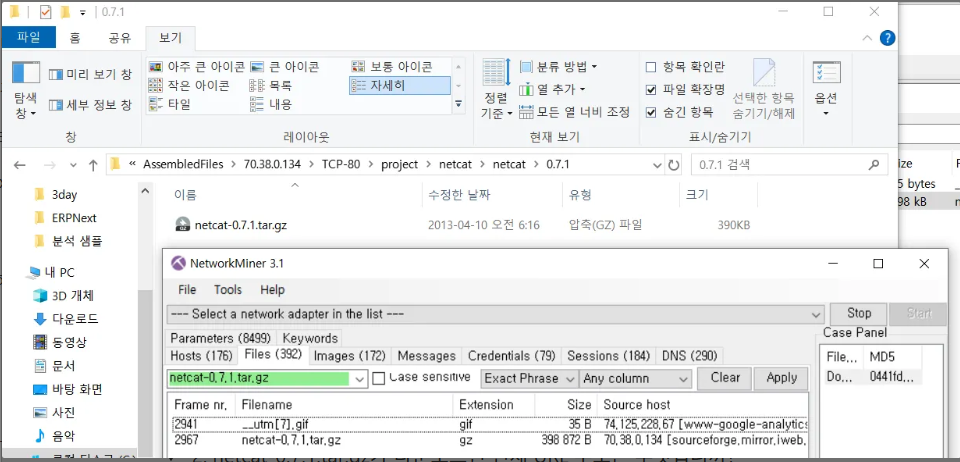
Task: Toggle the Case sensitive checkbox
Action: pos(378,378)
